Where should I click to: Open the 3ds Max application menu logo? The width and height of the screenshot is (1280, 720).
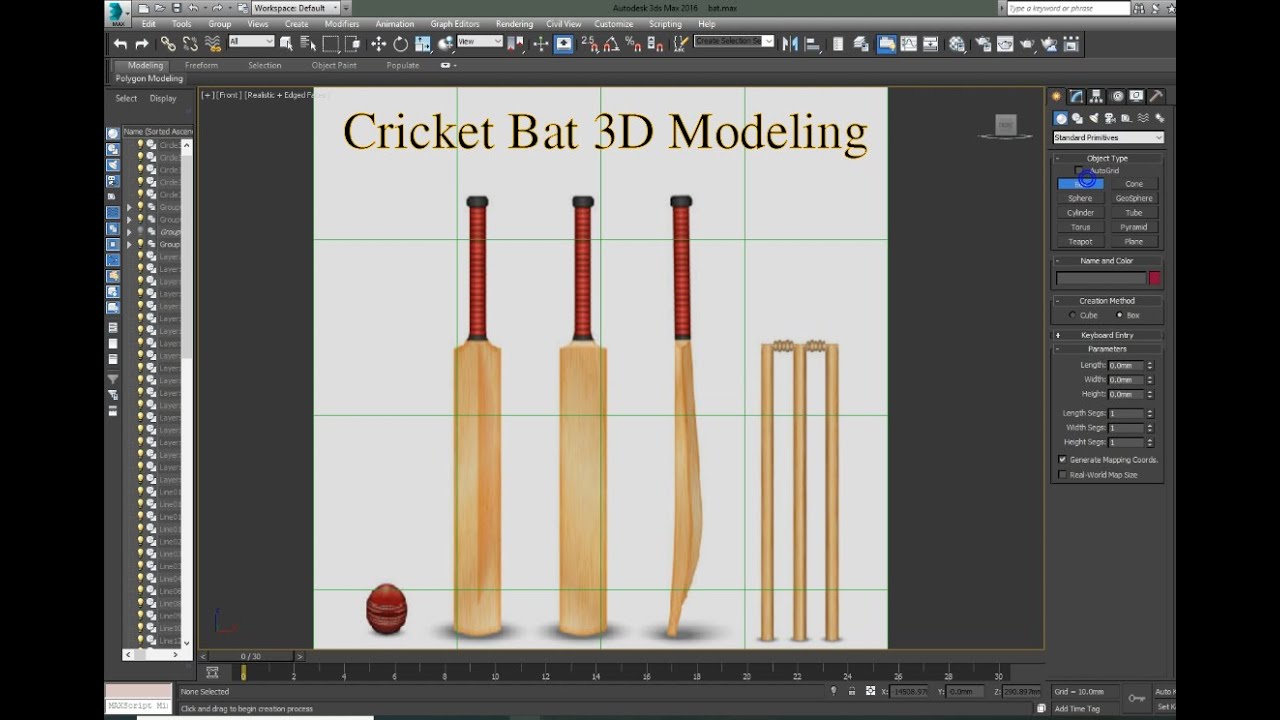tap(118, 13)
